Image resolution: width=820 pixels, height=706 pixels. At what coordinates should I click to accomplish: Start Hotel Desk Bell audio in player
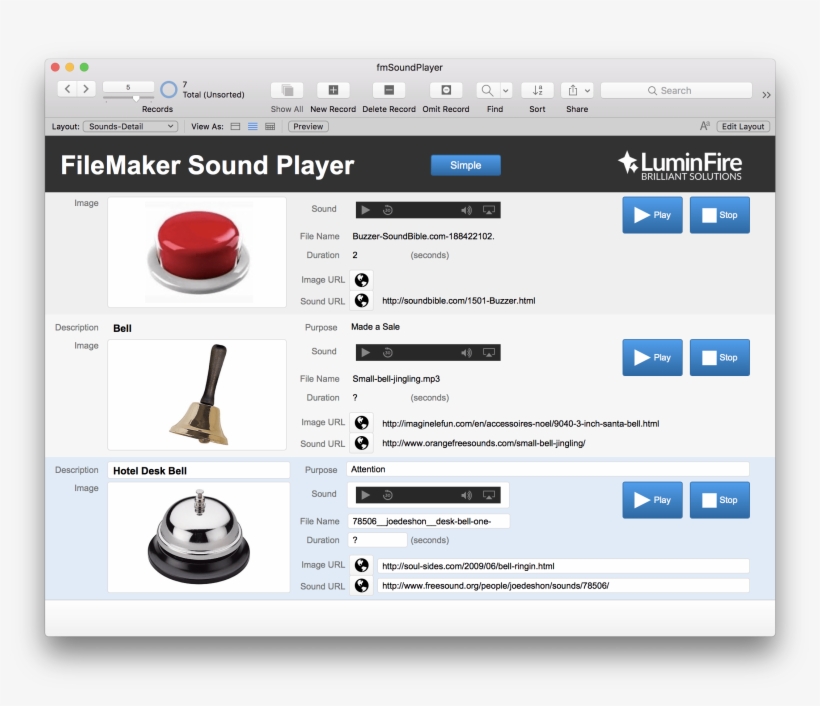coord(366,495)
